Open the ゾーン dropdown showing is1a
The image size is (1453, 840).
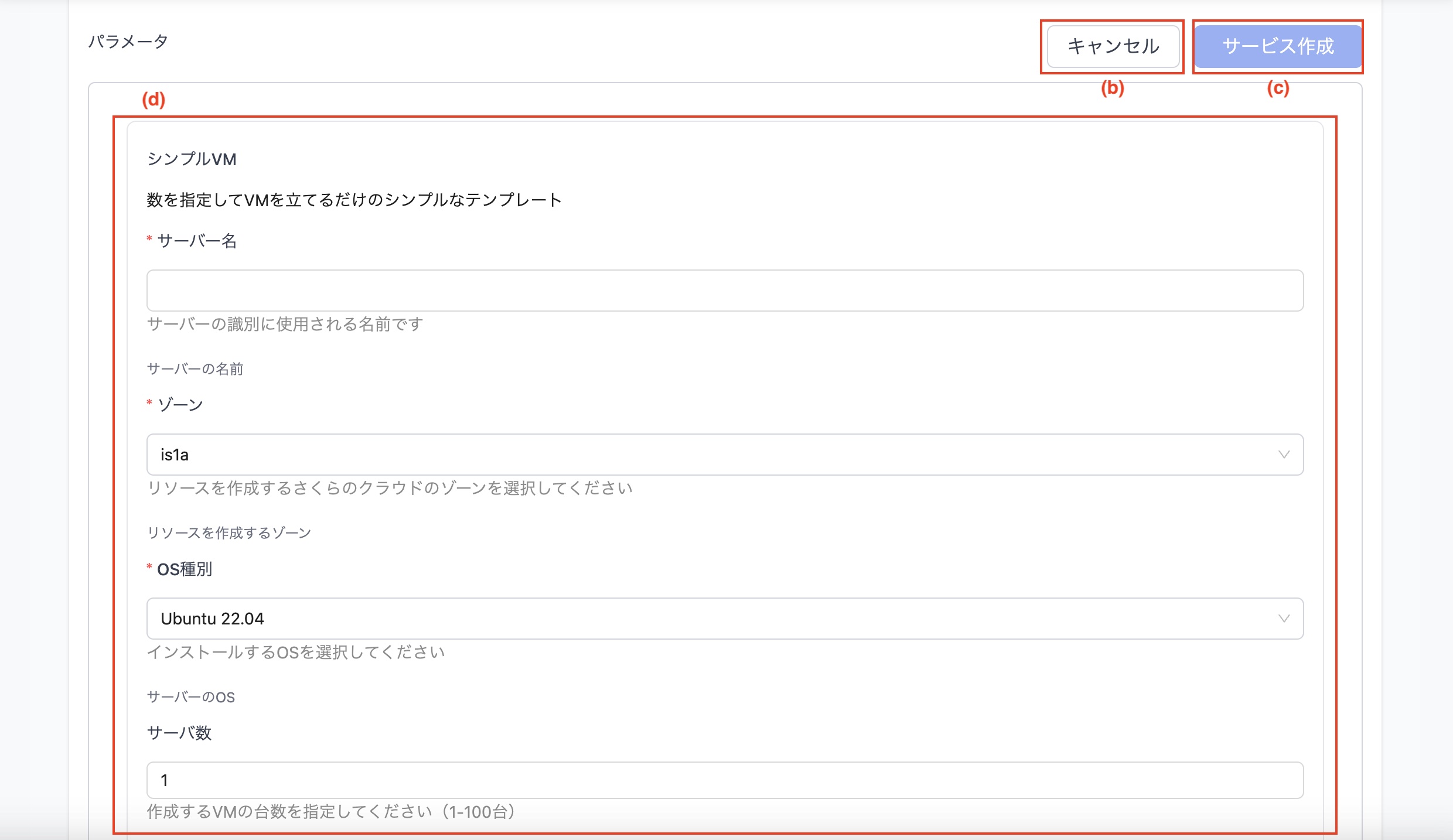tap(725, 455)
